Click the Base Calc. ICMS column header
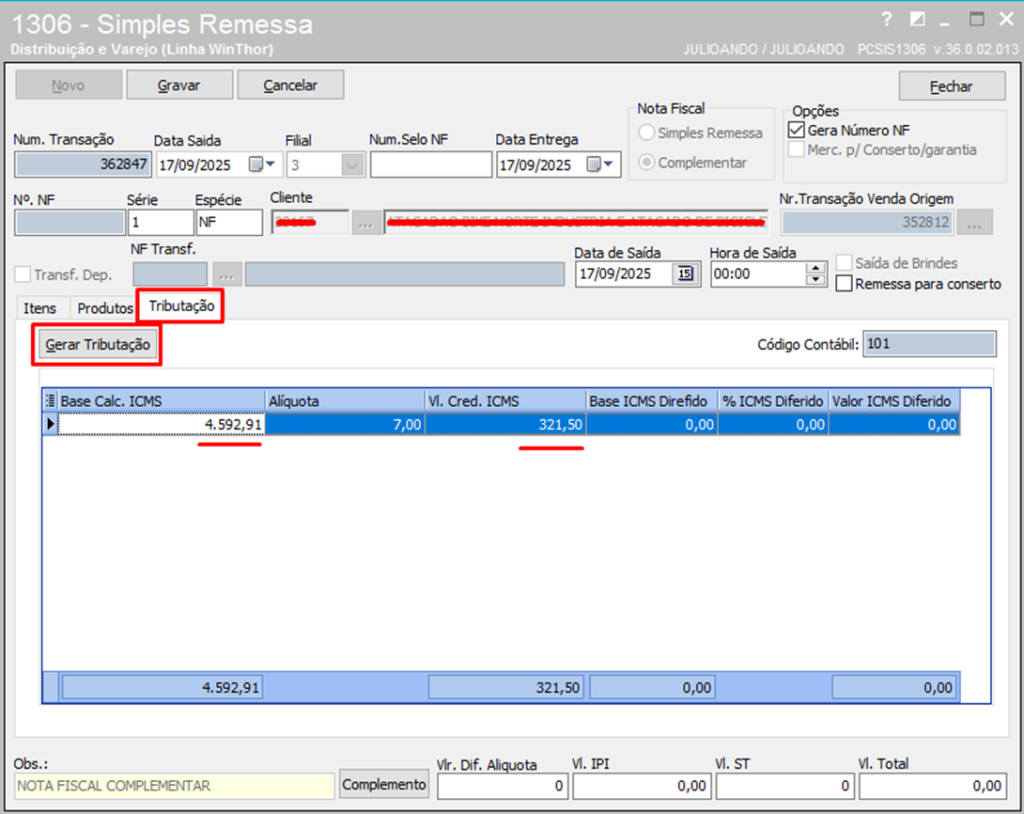1024x814 pixels. tap(161, 401)
